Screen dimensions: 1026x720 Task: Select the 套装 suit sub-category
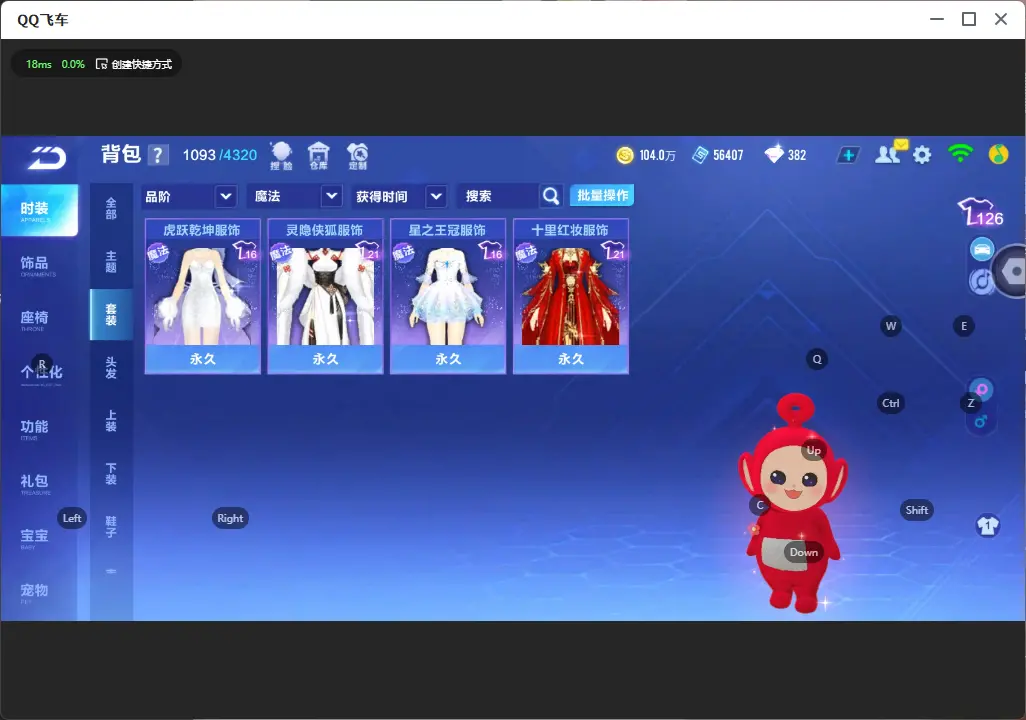point(111,315)
